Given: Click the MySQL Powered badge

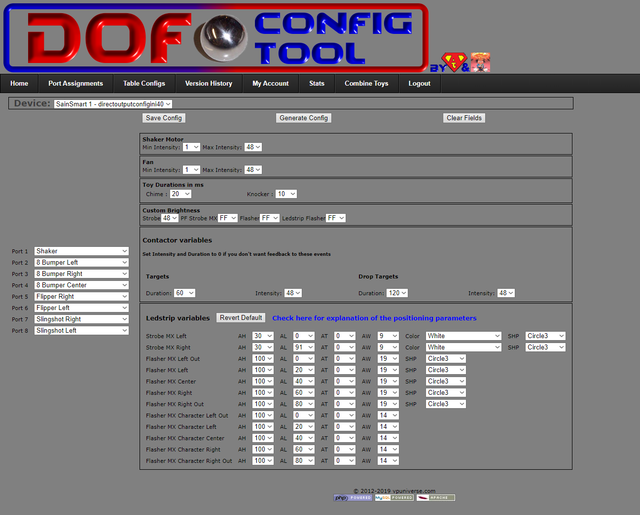Looking at the screenshot, I should (x=394, y=498).
